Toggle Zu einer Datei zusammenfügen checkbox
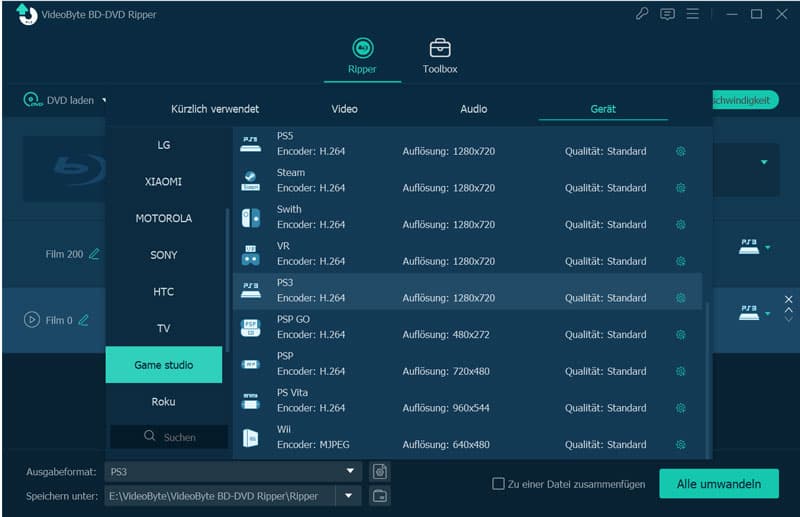800x517 pixels. pyautogui.click(x=498, y=483)
